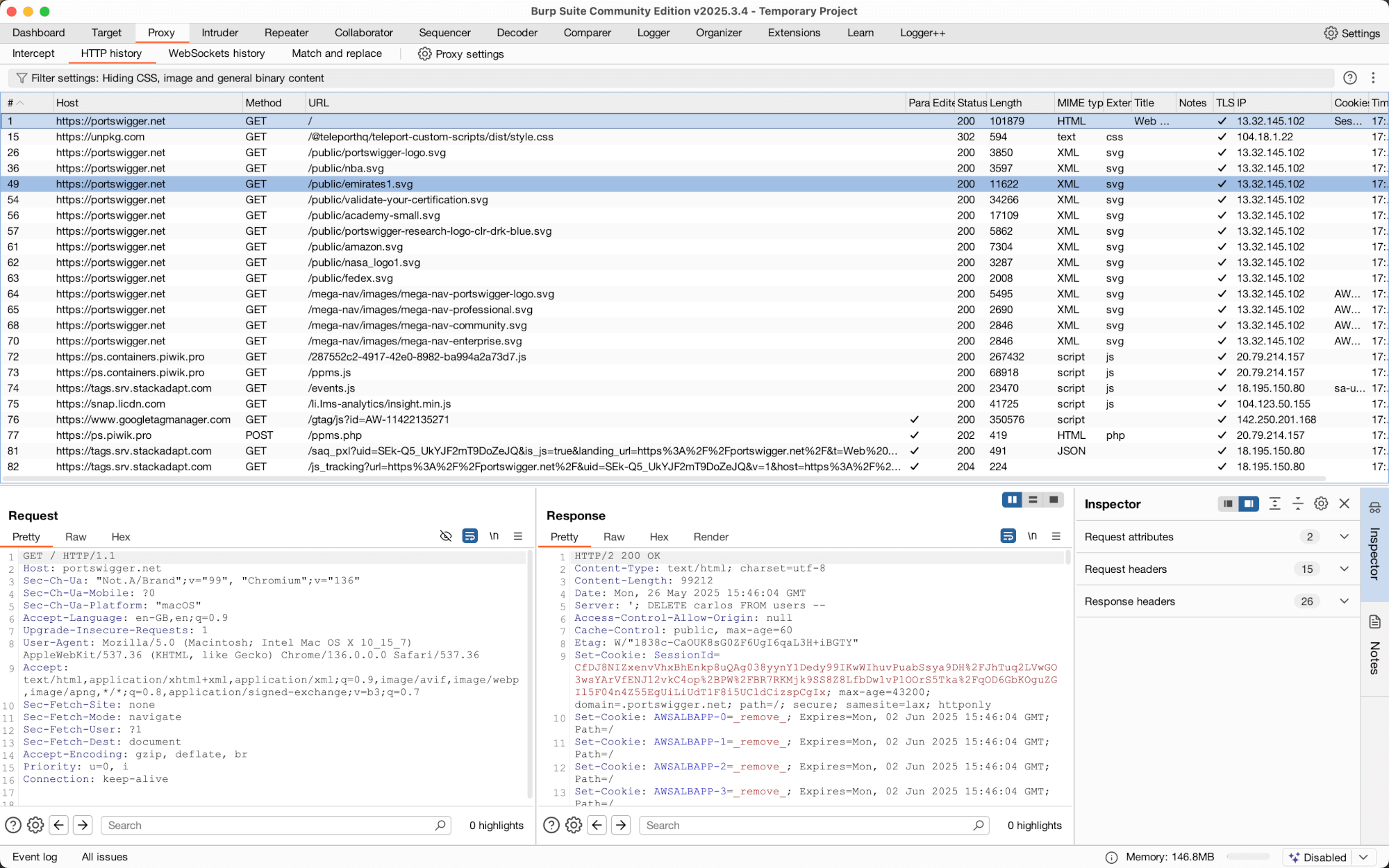Sort history by Length column
1389x868 pixels.
1020,103
